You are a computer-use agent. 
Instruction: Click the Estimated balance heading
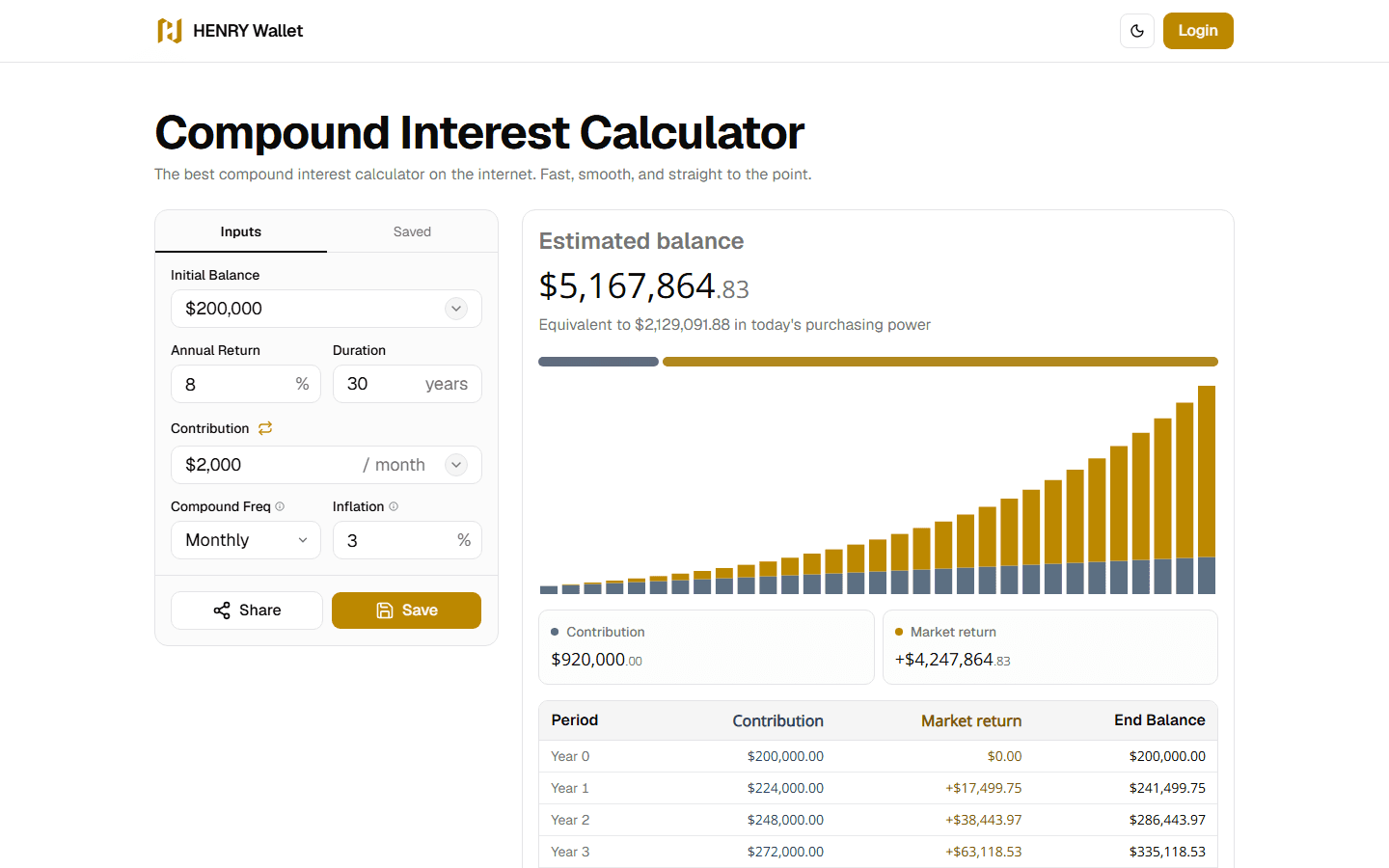(x=641, y=241)
